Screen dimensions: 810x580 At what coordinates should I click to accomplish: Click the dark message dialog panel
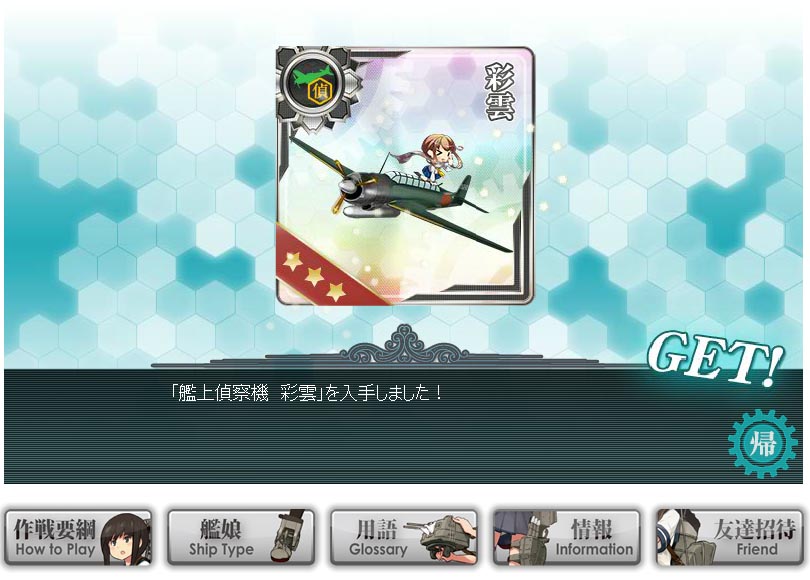[403, 427]
